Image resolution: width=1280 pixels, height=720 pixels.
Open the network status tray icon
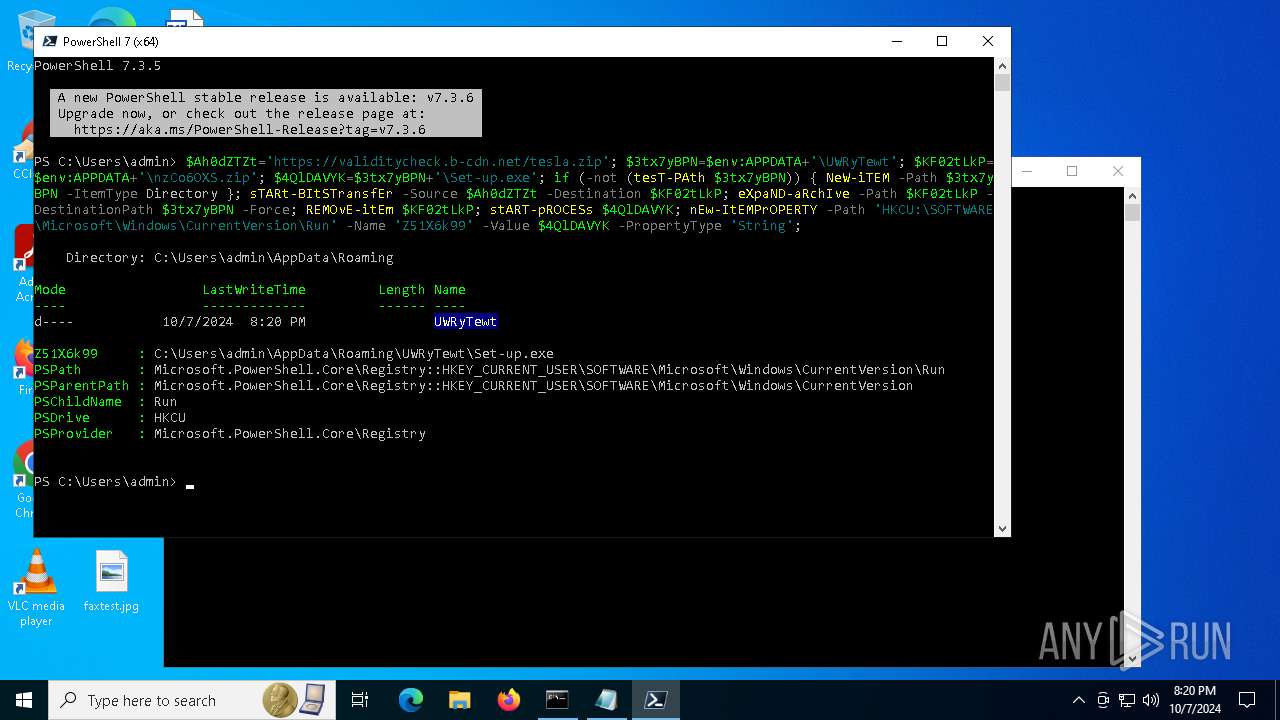1127,700
